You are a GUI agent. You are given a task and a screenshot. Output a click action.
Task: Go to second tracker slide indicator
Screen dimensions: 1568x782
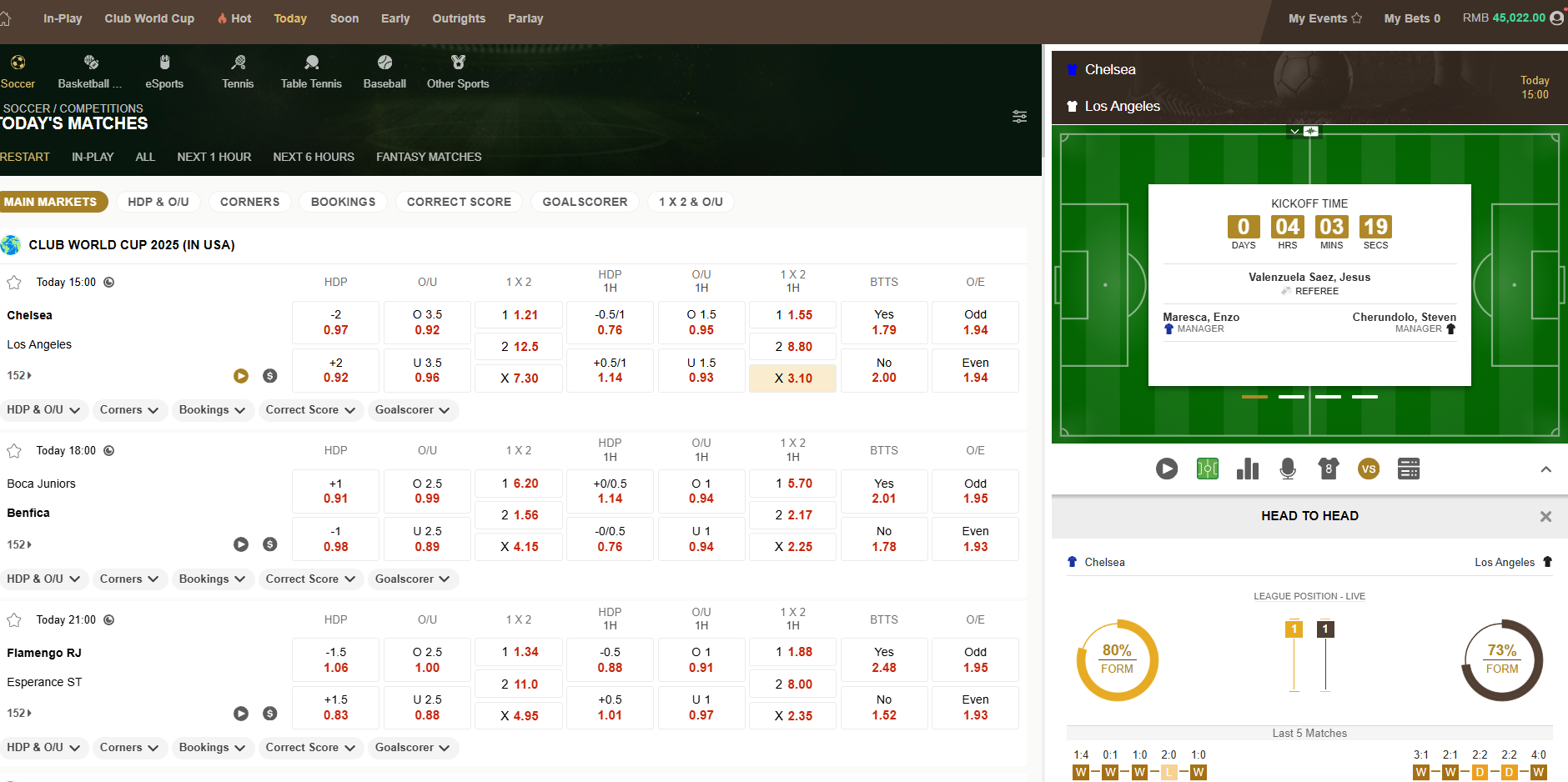[x=1291, y=397]
